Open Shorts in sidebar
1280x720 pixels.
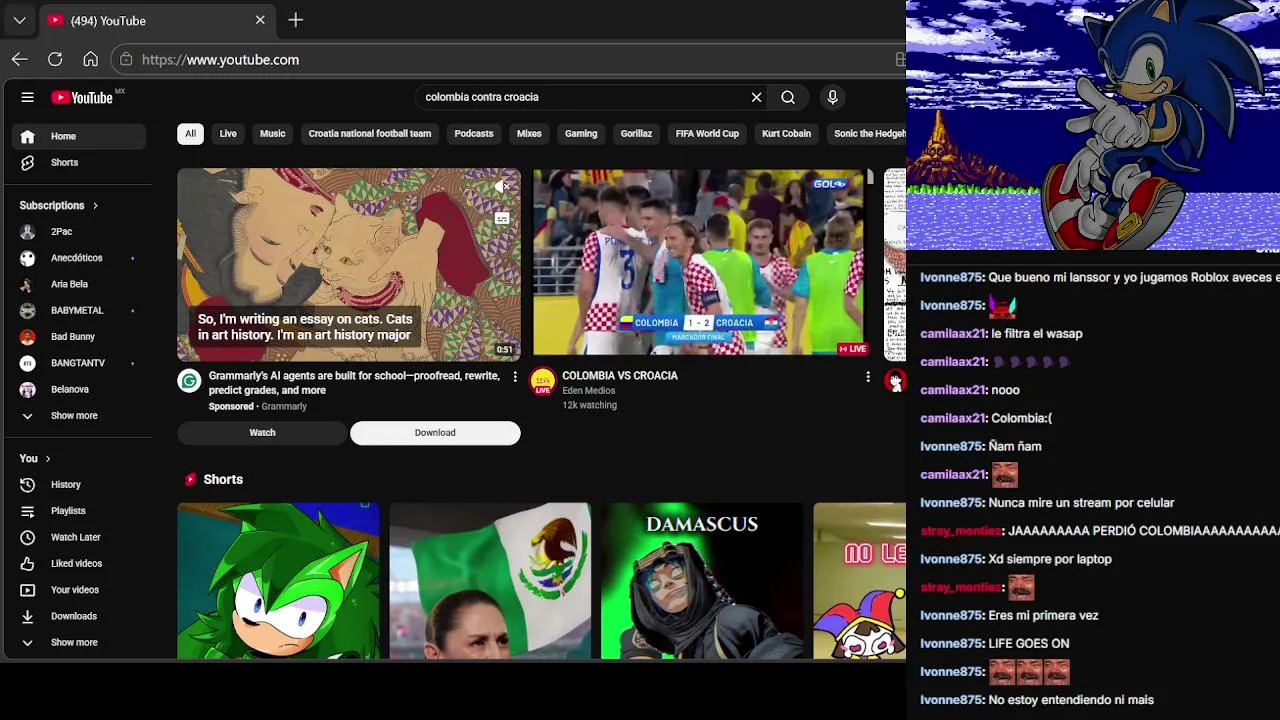coord(78,162)
